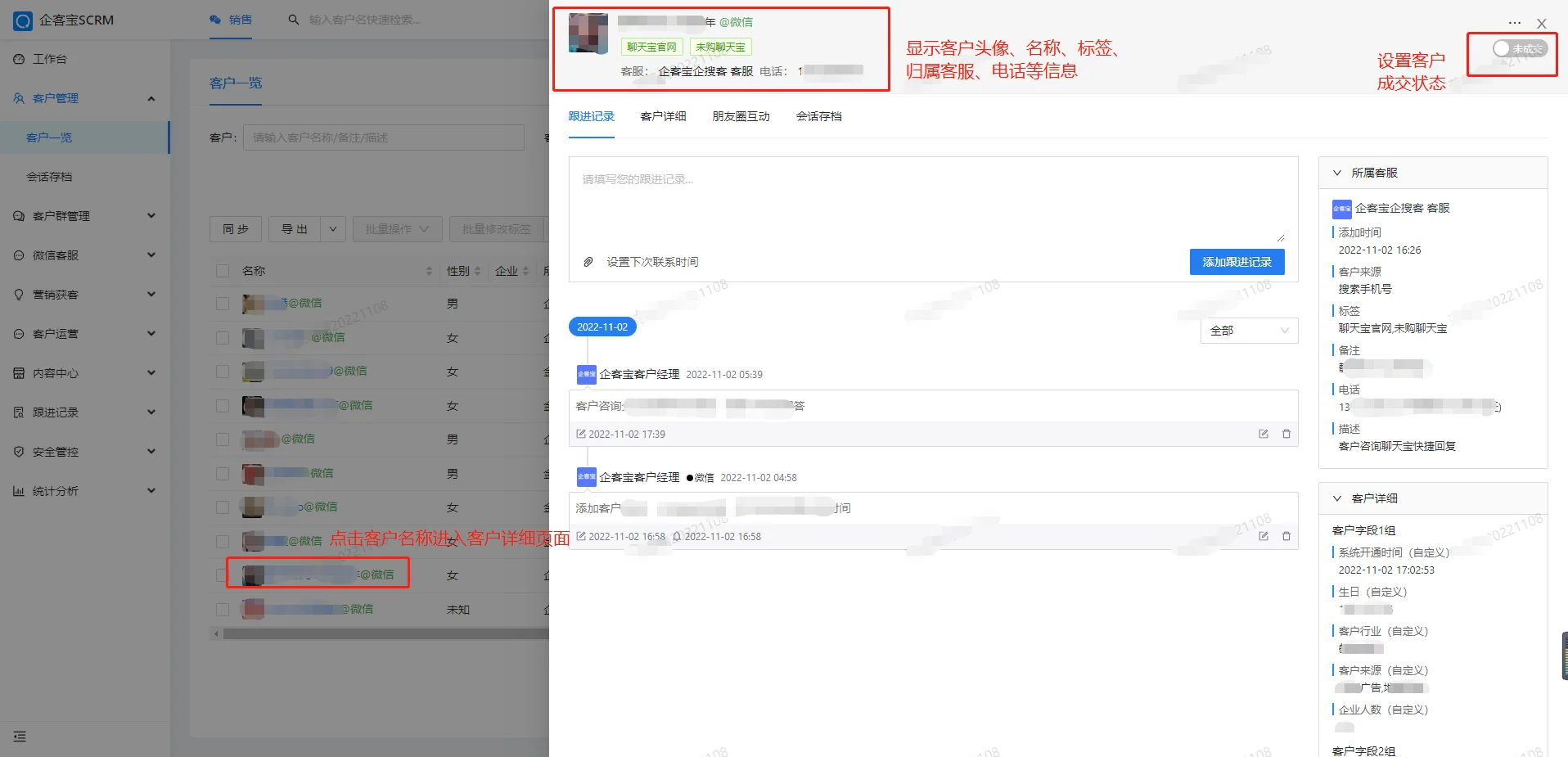Check the third customer row checkbox
Image resolution: width=1568 pixels, height=757 pixels.
point(223,372)
